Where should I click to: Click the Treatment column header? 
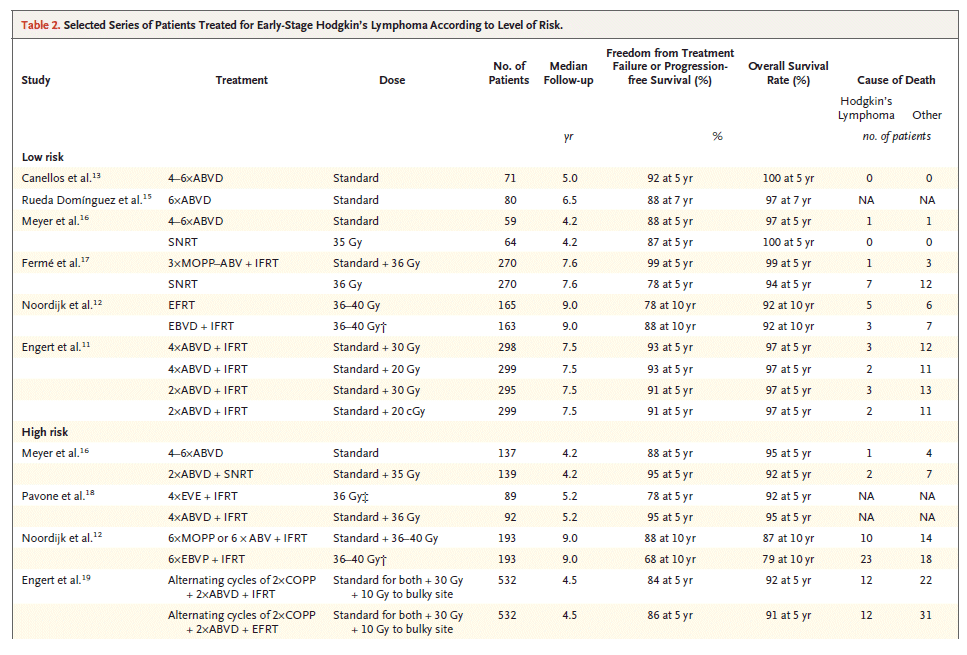[x=242, y=81]
